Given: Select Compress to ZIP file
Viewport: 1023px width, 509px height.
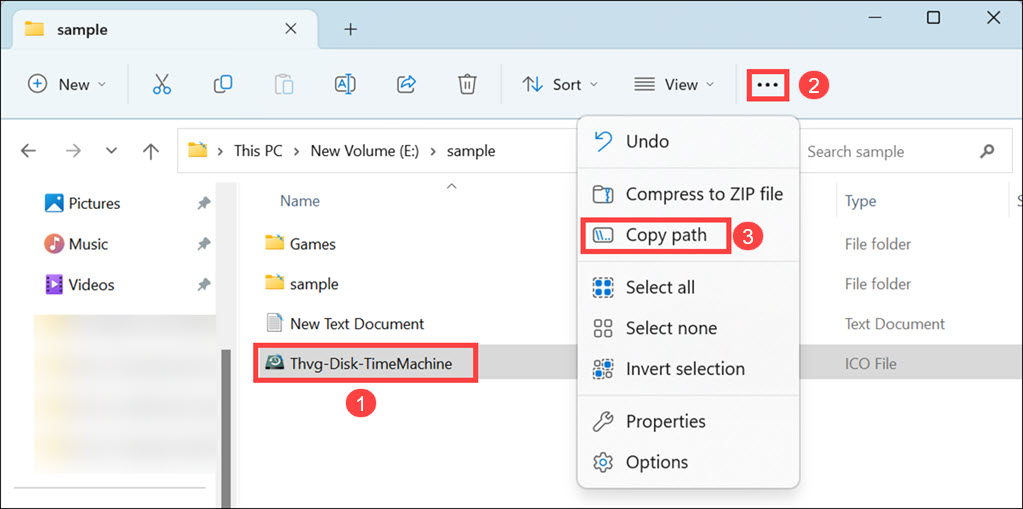Looking at the screenshot, I should pos(703,194).
